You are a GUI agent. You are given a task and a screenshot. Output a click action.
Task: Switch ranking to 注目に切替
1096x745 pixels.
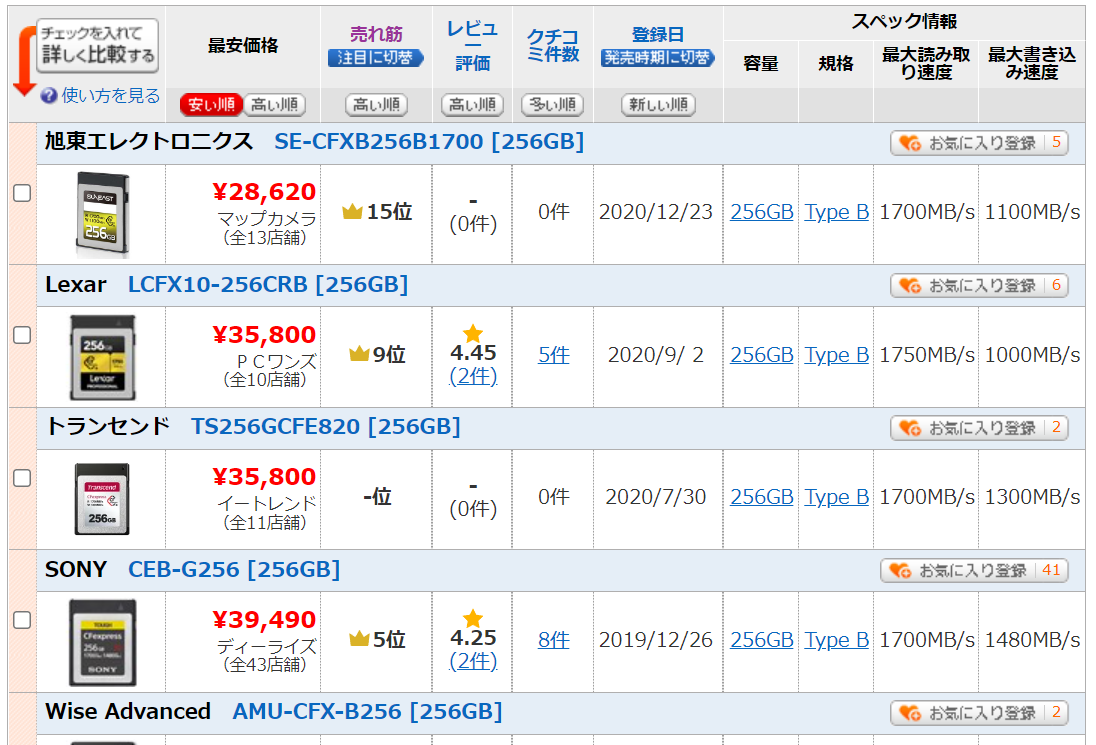376,58
